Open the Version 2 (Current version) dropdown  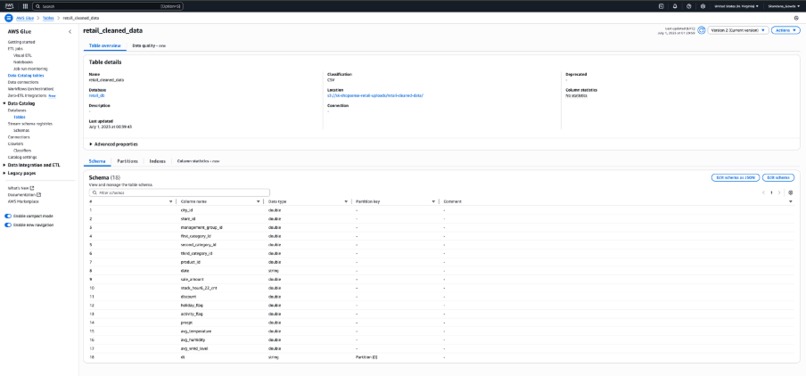point(738,30)
